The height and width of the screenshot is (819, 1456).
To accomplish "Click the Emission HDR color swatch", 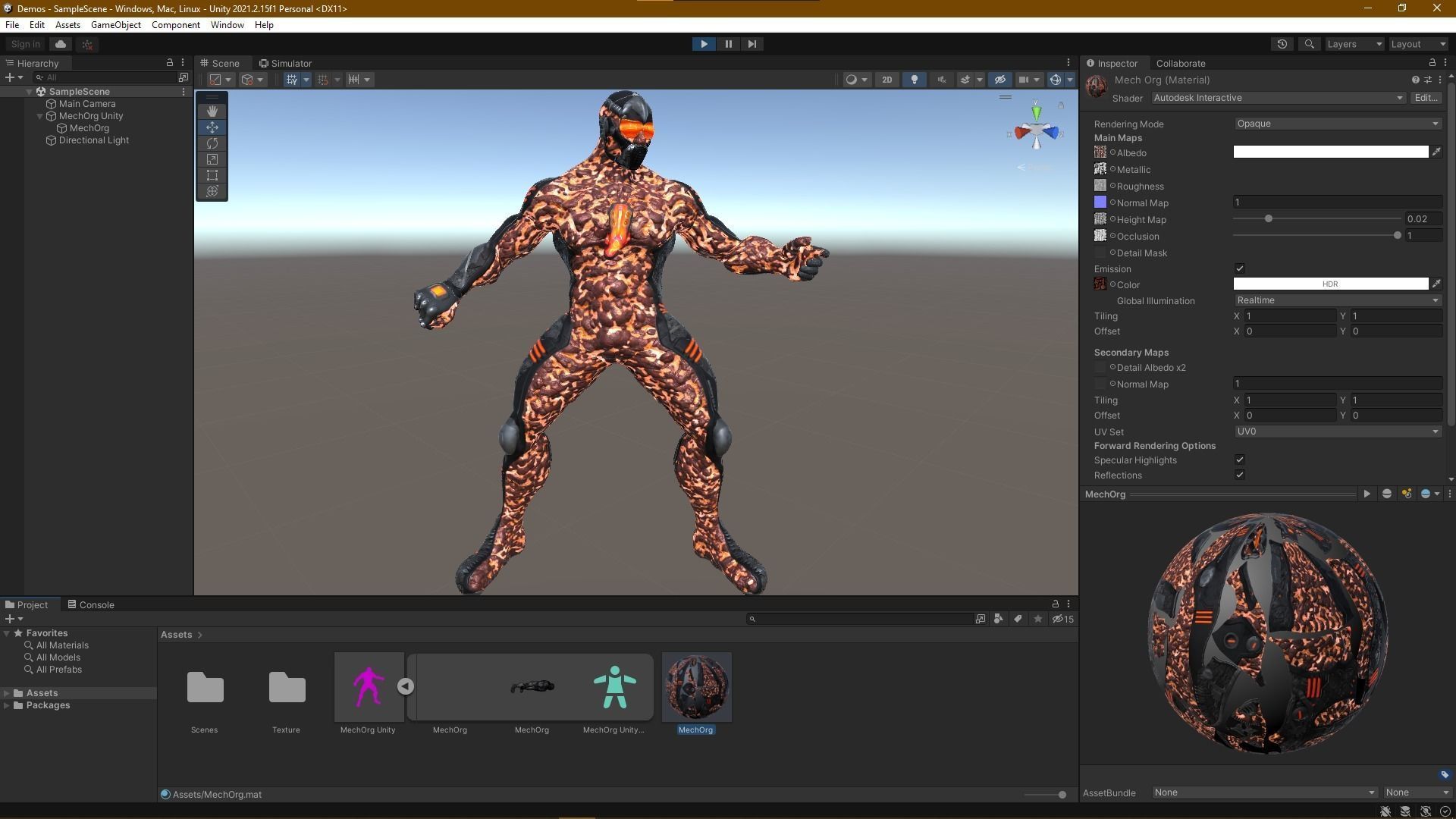I will pos(1331,284).
